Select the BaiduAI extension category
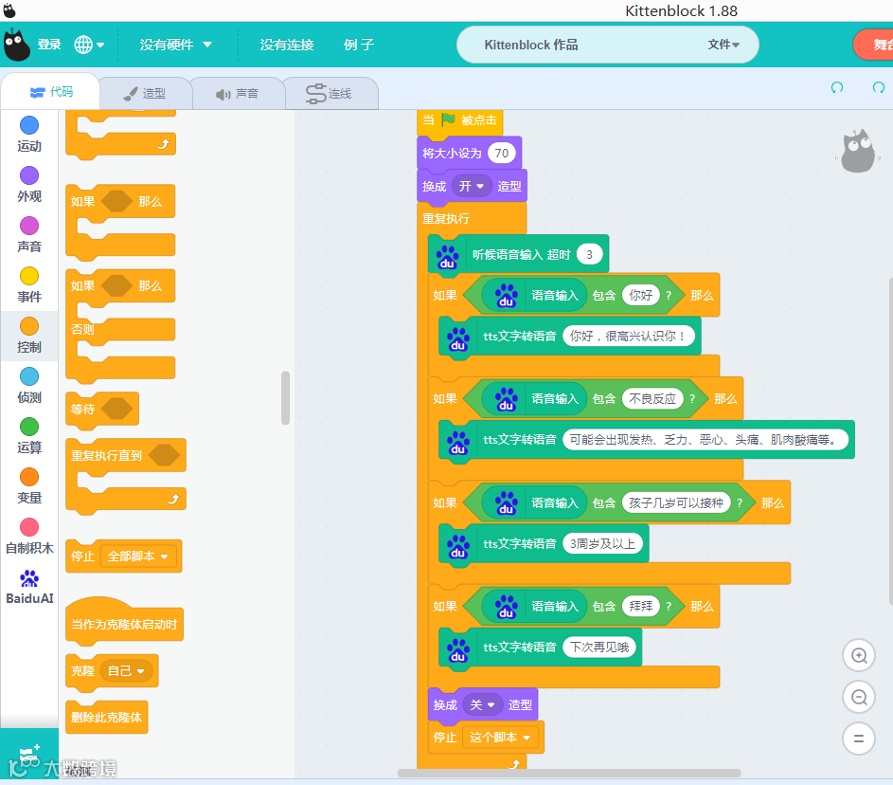Viewport: 893px width, 785px height. click(29, 587)
